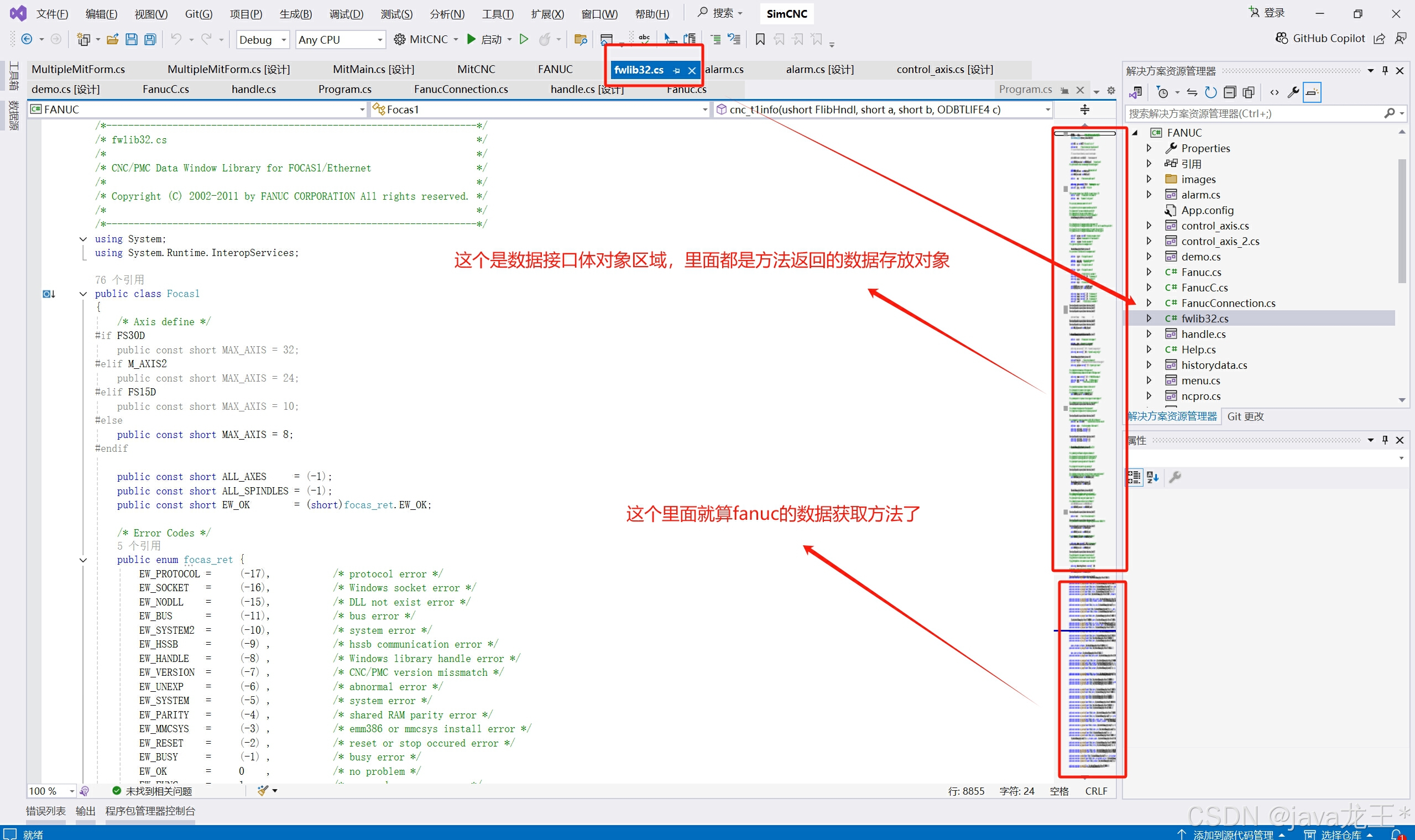The image size is (1415, 840).
Task: Refresh the Solution Explorer with blue arrow
Action: (1210, 92)
